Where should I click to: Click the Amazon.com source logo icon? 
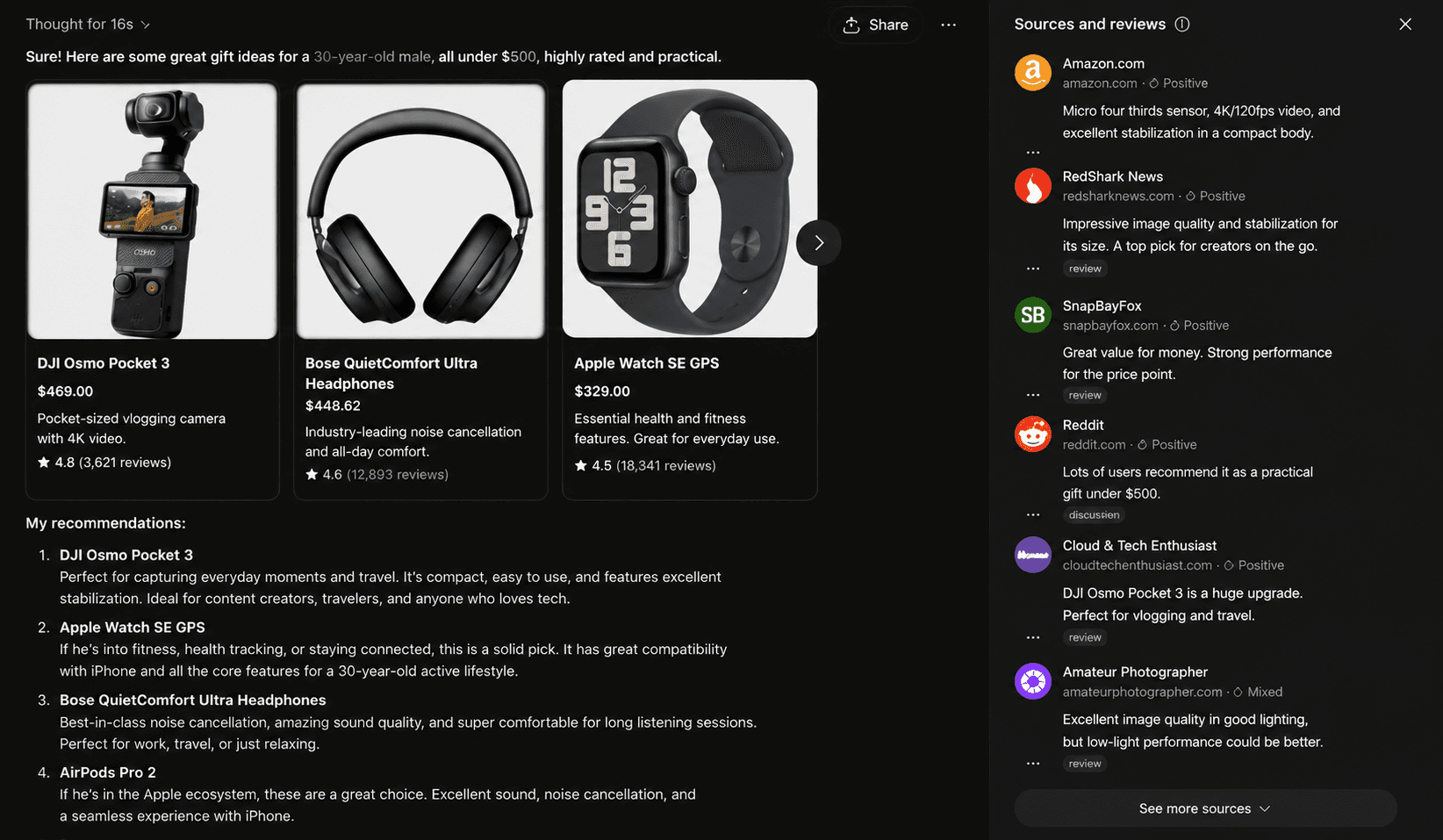point(1033,72)
